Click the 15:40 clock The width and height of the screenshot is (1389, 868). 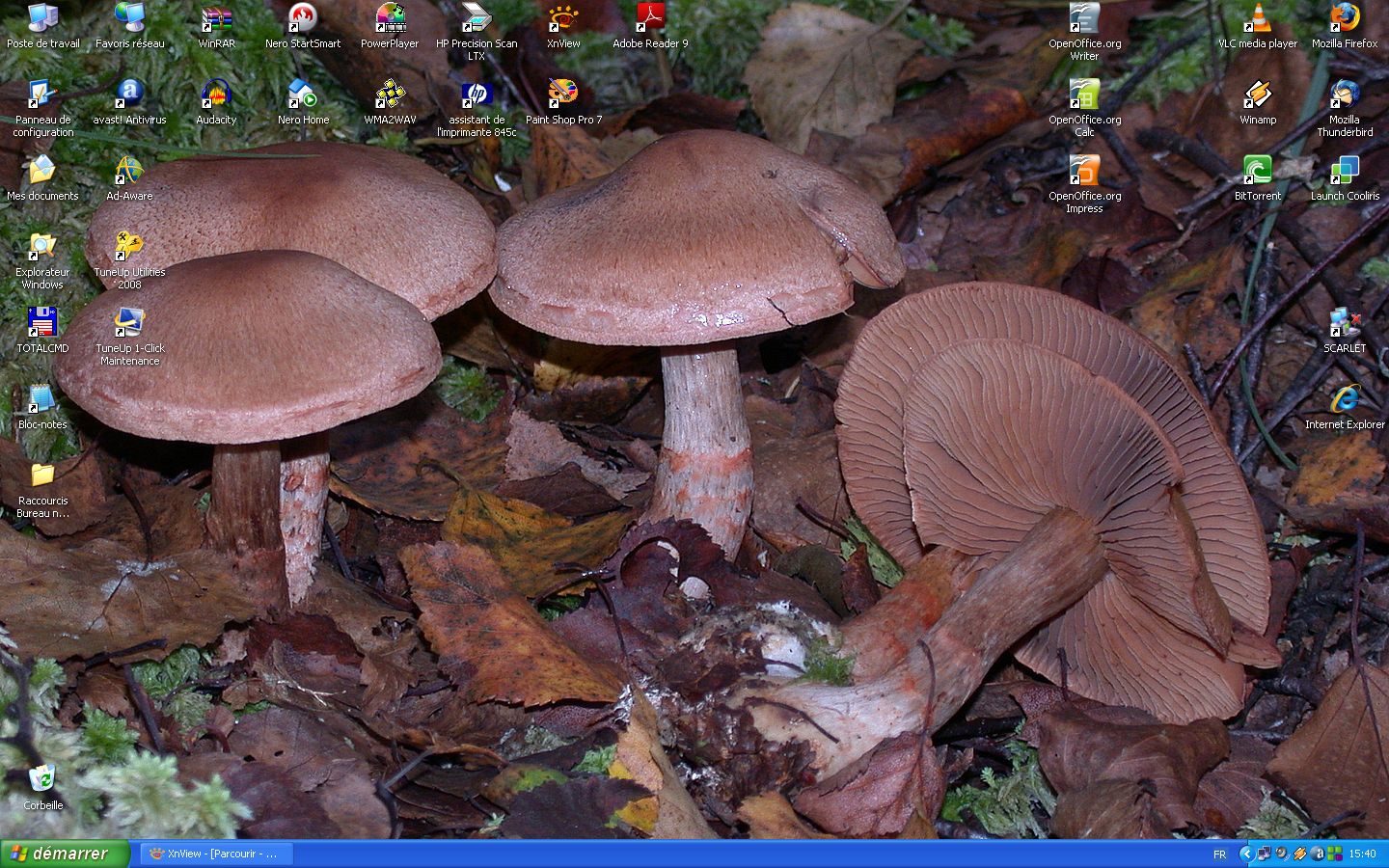click(x=1362, y=854)
